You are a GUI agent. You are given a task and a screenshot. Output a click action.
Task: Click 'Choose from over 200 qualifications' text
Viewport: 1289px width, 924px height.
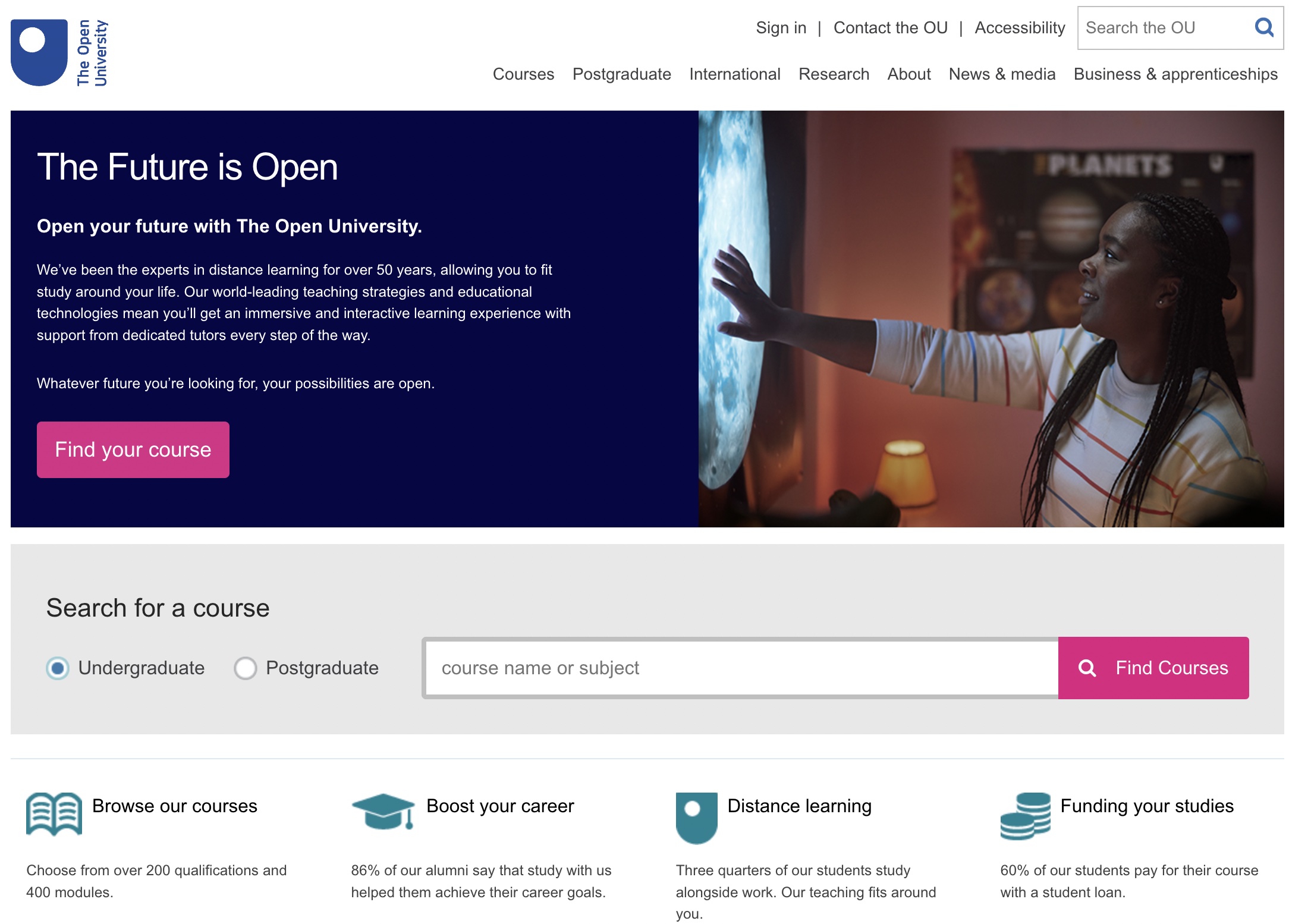[x=156, y=881]
